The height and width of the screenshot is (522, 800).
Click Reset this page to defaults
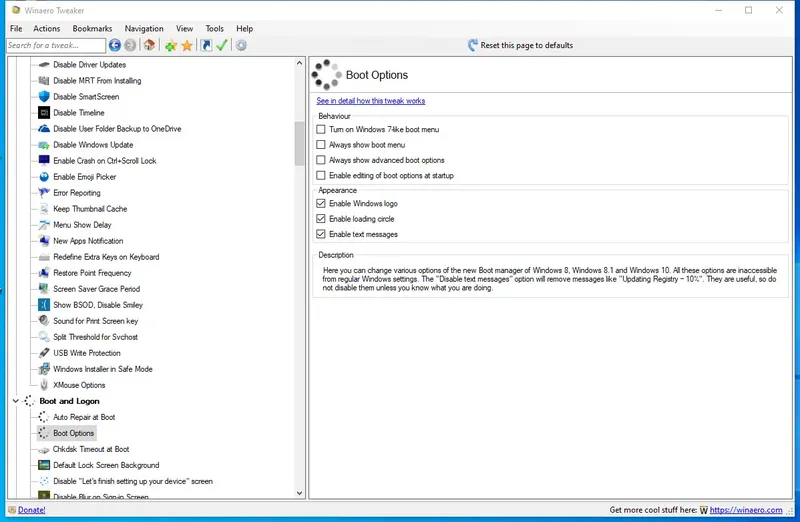(x=520, y=45)
